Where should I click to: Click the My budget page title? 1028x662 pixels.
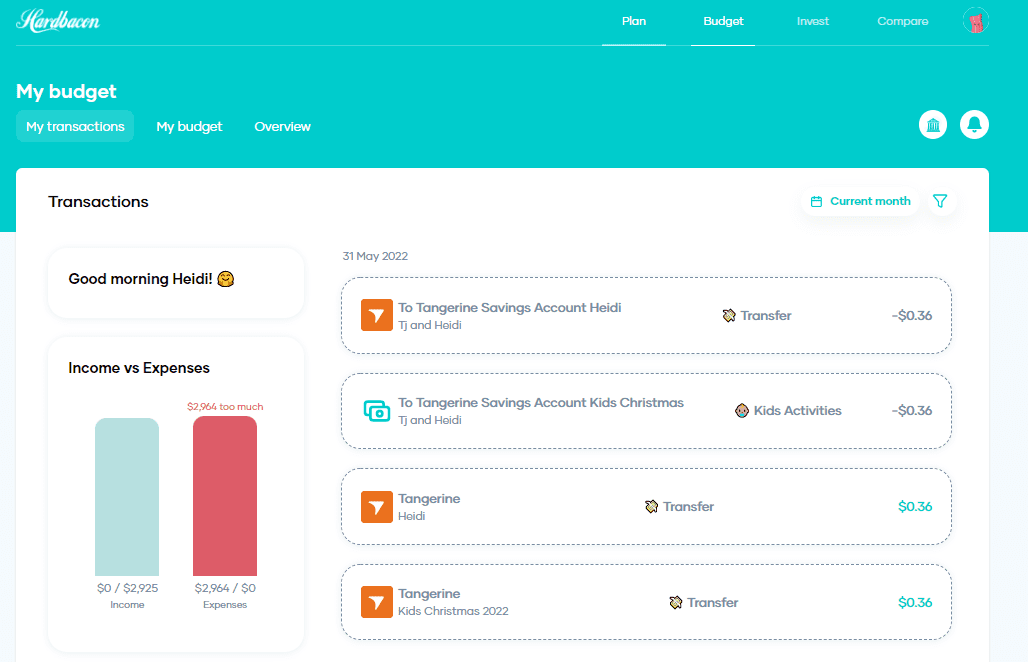coord(66,91)
